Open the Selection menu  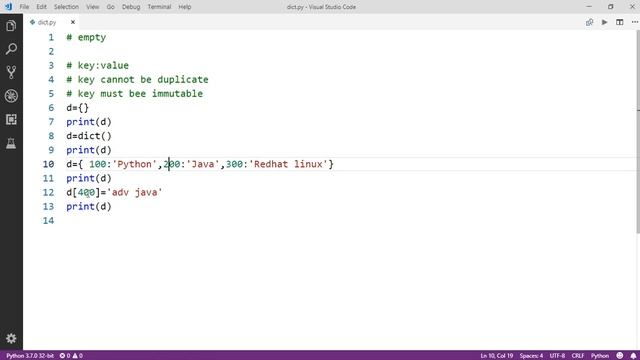click(66, 7)
